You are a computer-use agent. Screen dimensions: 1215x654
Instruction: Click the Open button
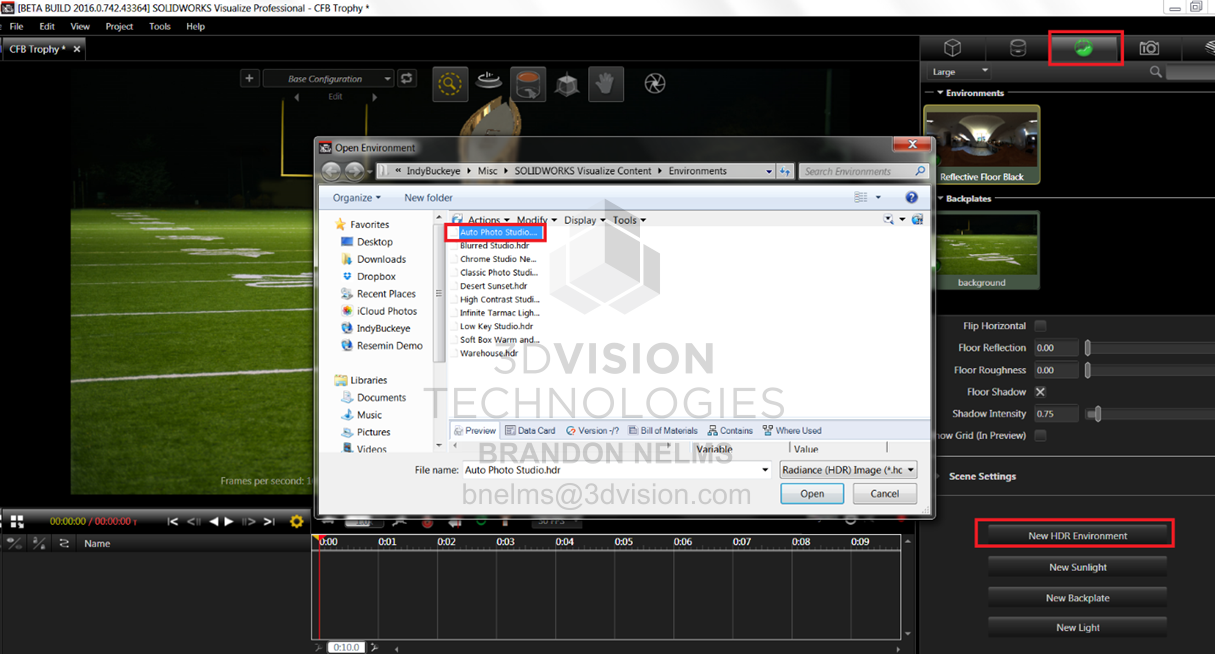pos(812,494)
